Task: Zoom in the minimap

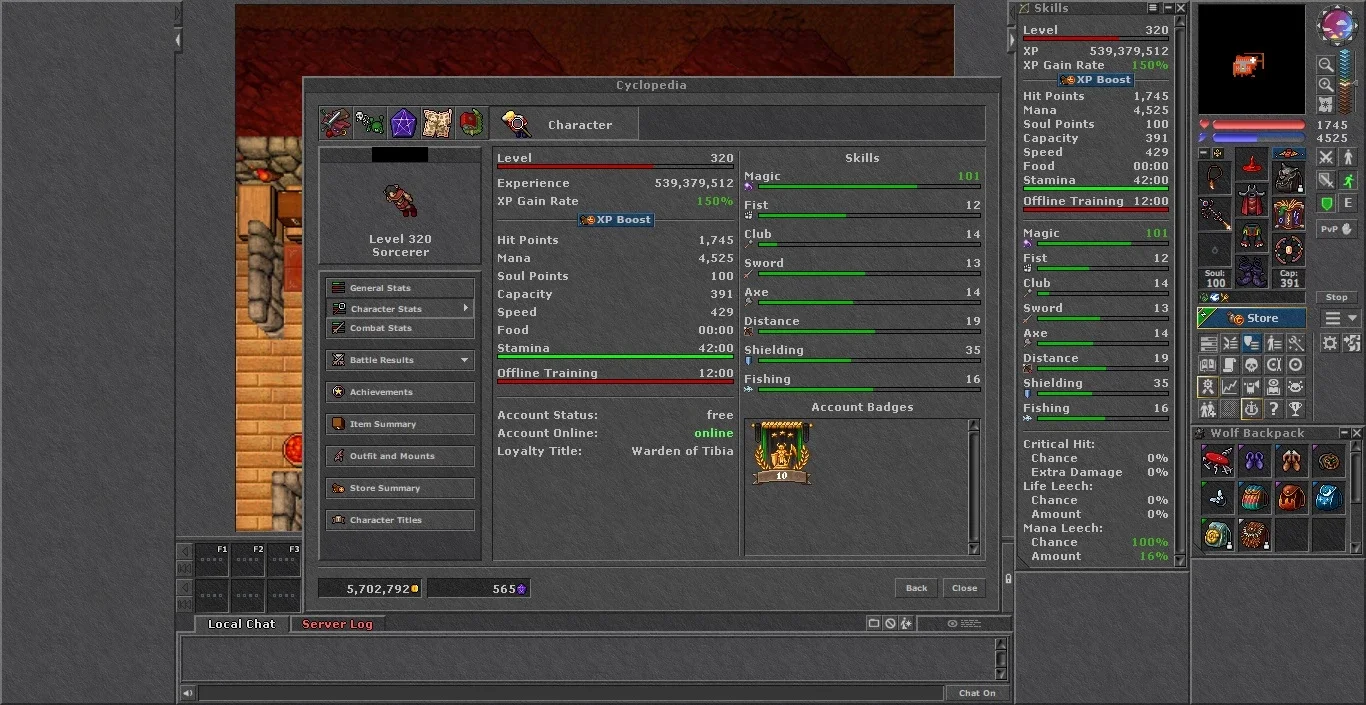Action: pos(1325,85)
